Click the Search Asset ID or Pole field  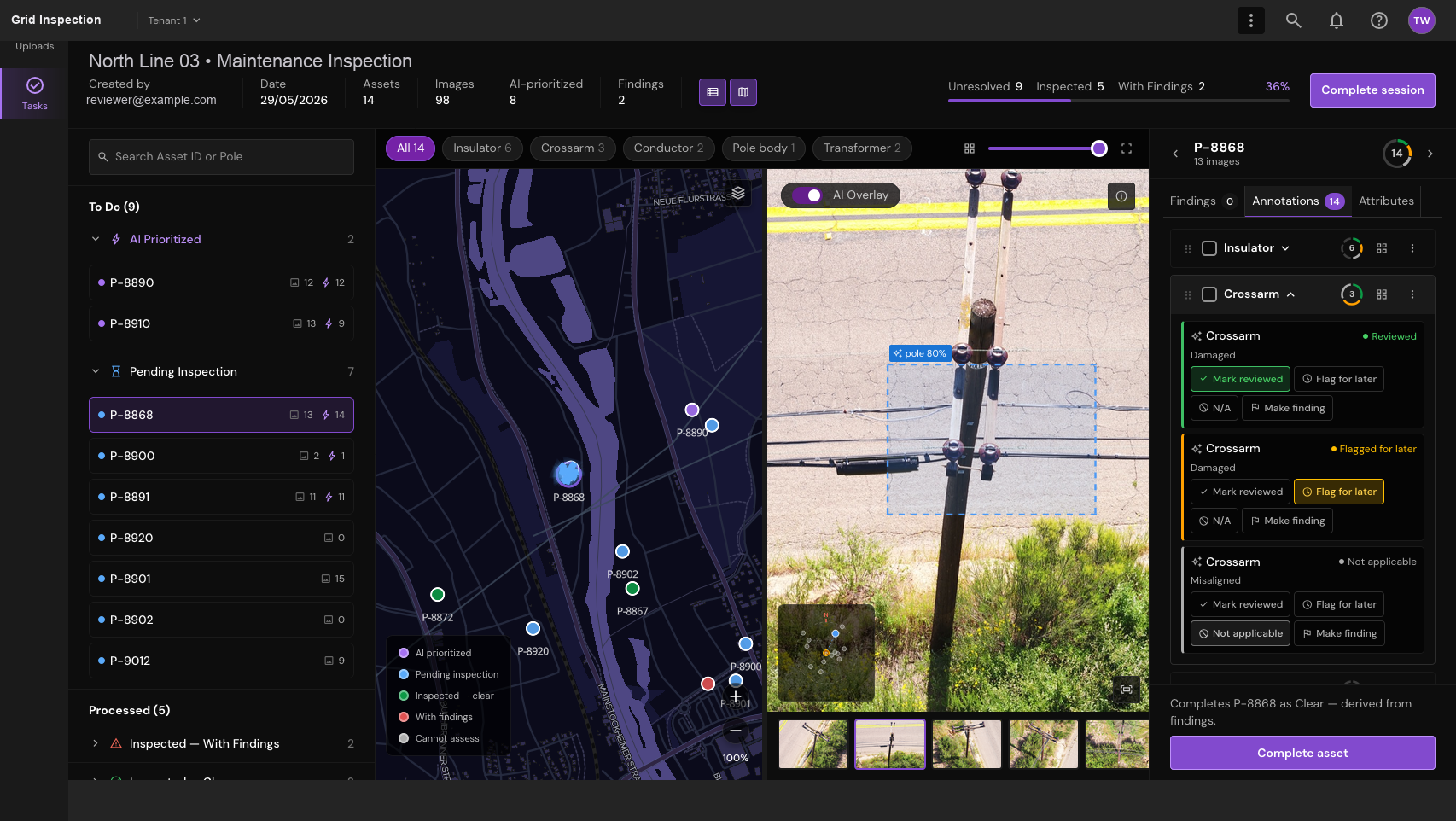(x=221, y=157)
